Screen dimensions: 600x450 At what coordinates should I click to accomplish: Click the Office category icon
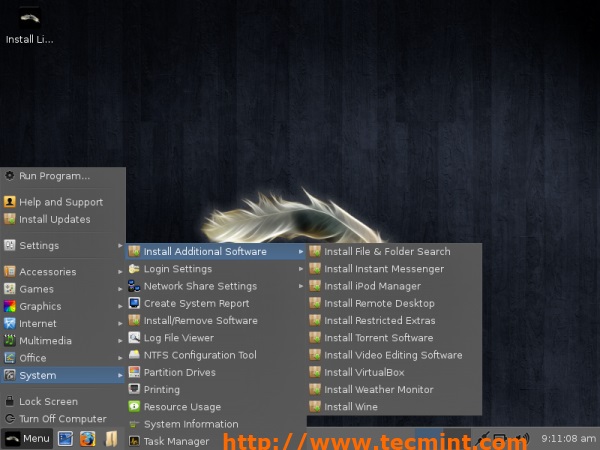point(10,358)
